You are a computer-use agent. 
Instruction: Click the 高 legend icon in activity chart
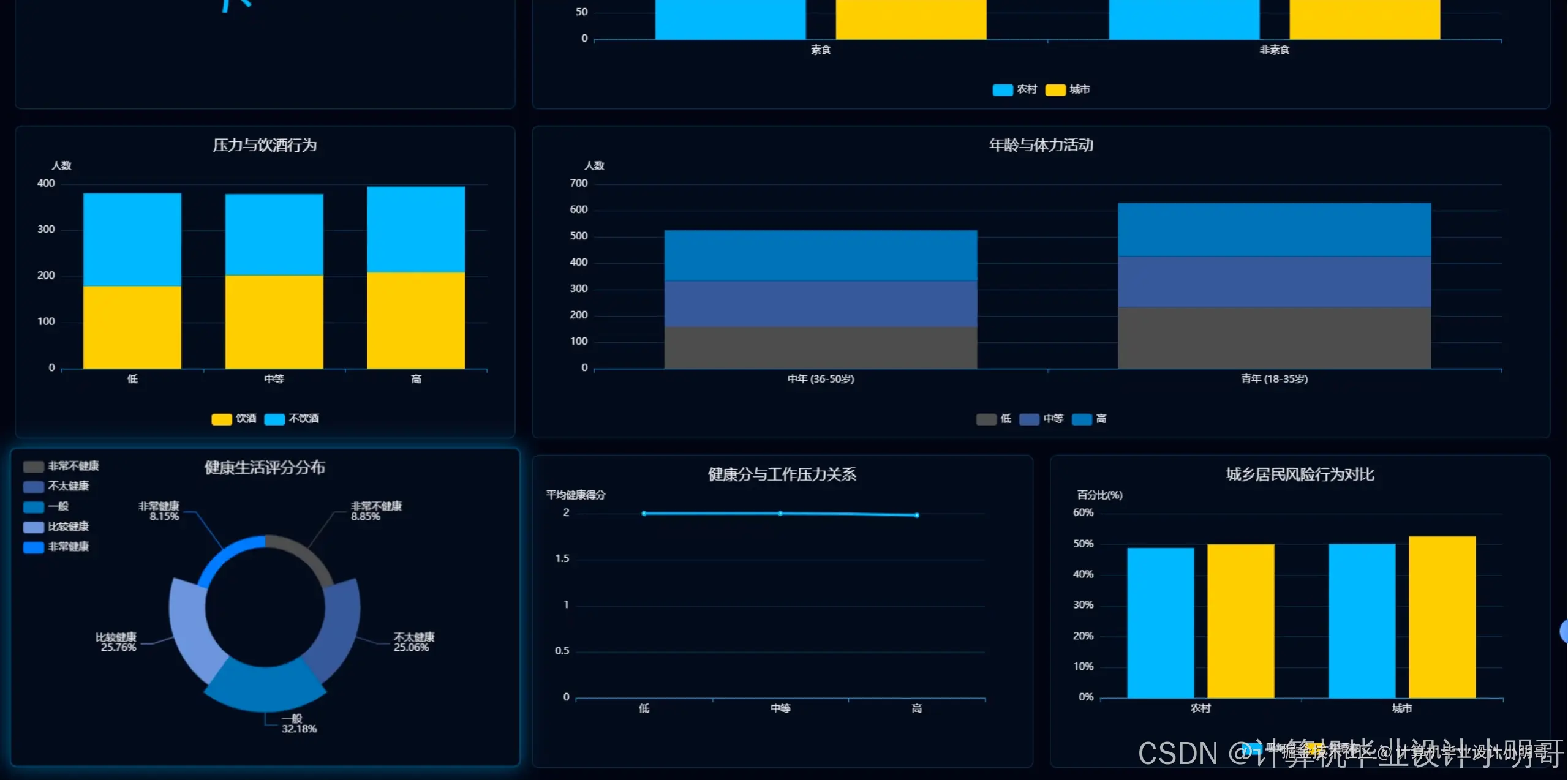1082,419
